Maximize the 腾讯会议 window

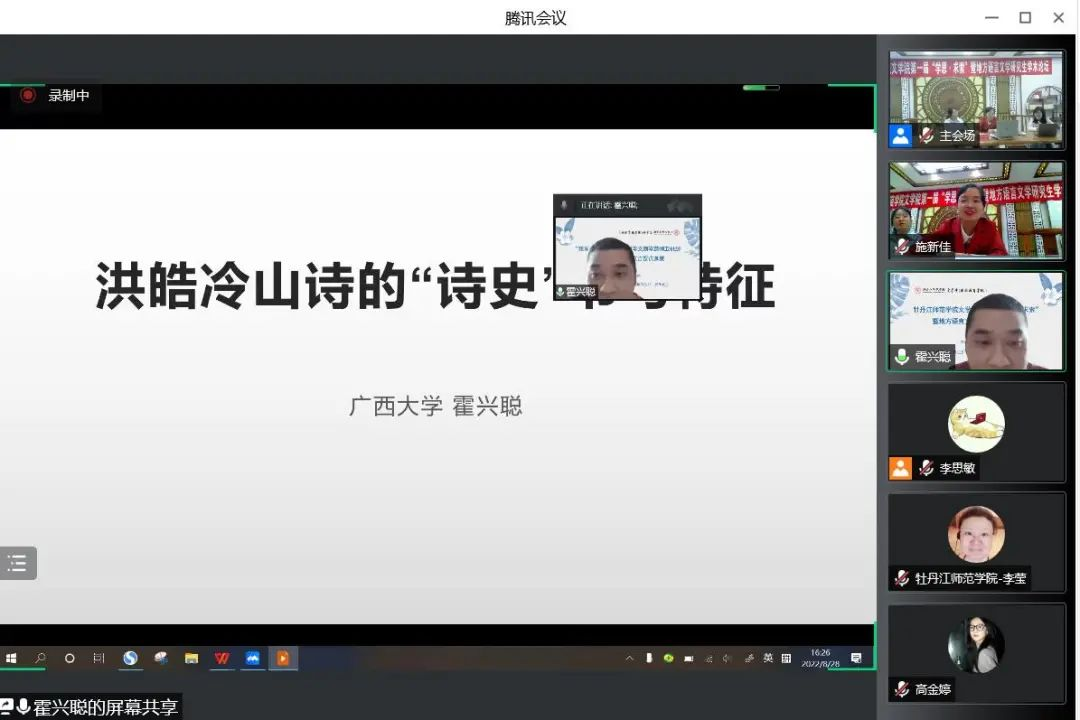tap(1025, 17)
